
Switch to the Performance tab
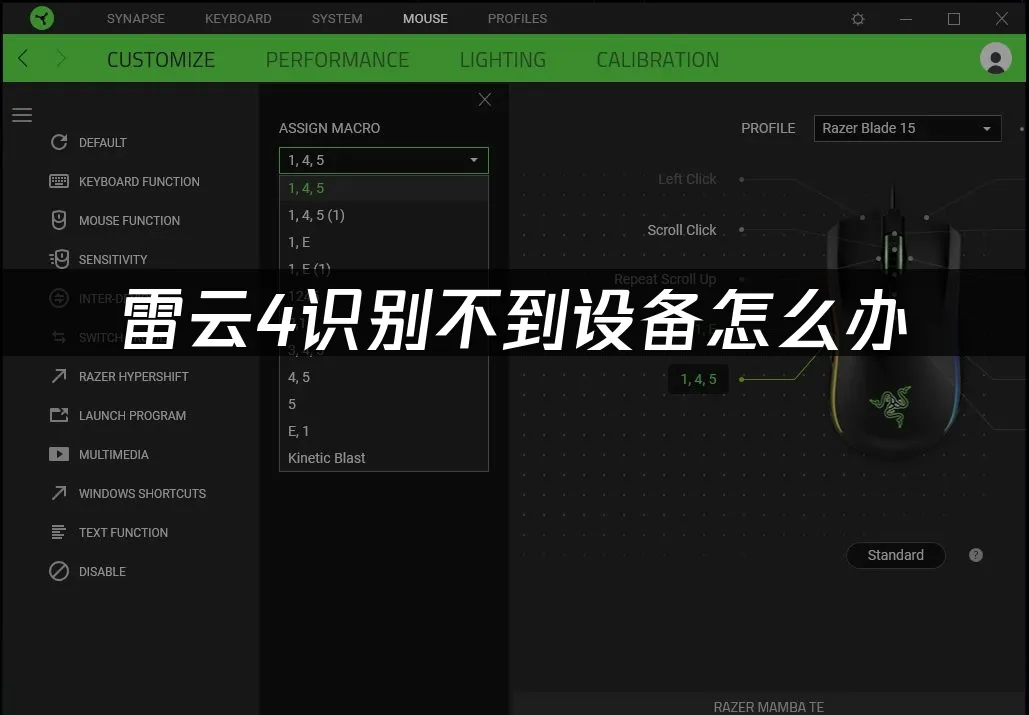pos(337,60)
